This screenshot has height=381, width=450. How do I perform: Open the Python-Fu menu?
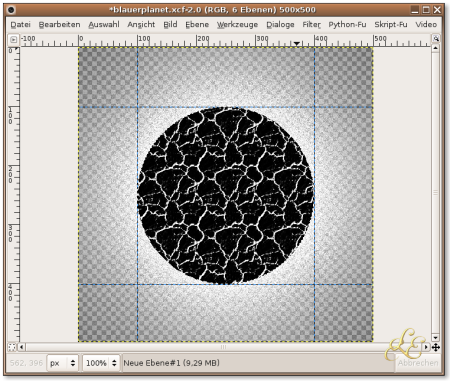[347, 25]
